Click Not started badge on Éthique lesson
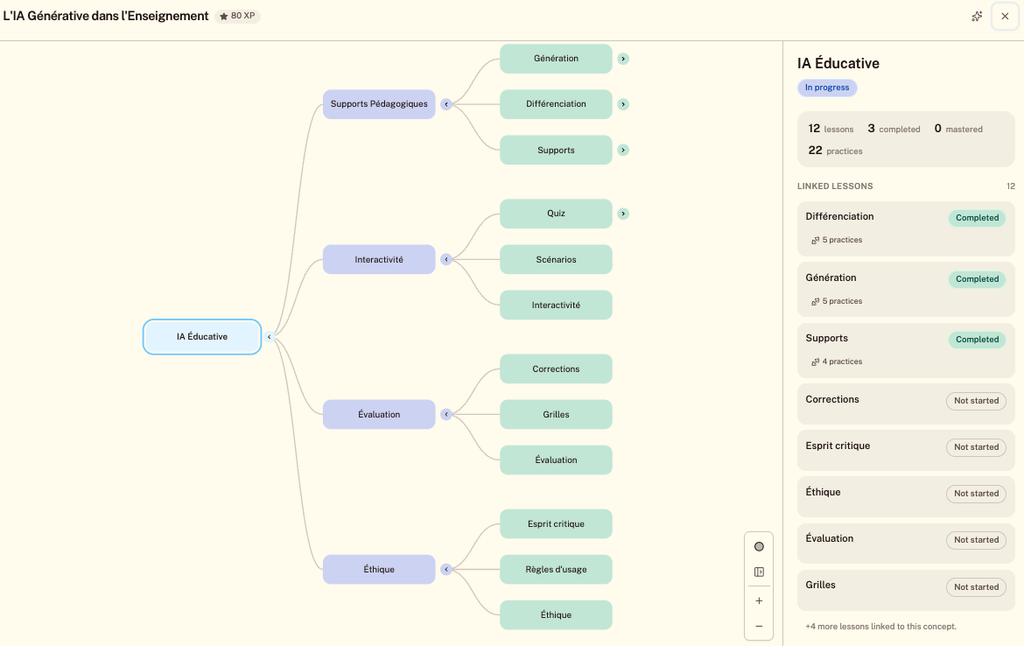The width and height of the screenshot is (1024, 646). (x=976, y=494)
